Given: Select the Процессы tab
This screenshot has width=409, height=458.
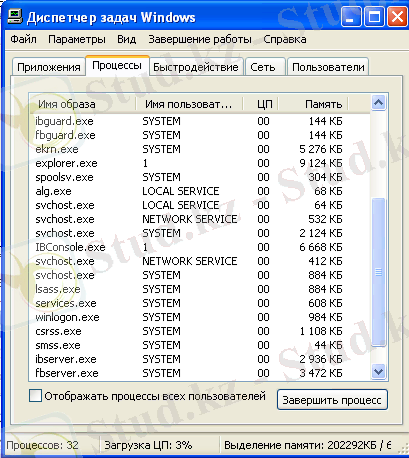Looking at the screenshot, I should click(x=117, y=65).
